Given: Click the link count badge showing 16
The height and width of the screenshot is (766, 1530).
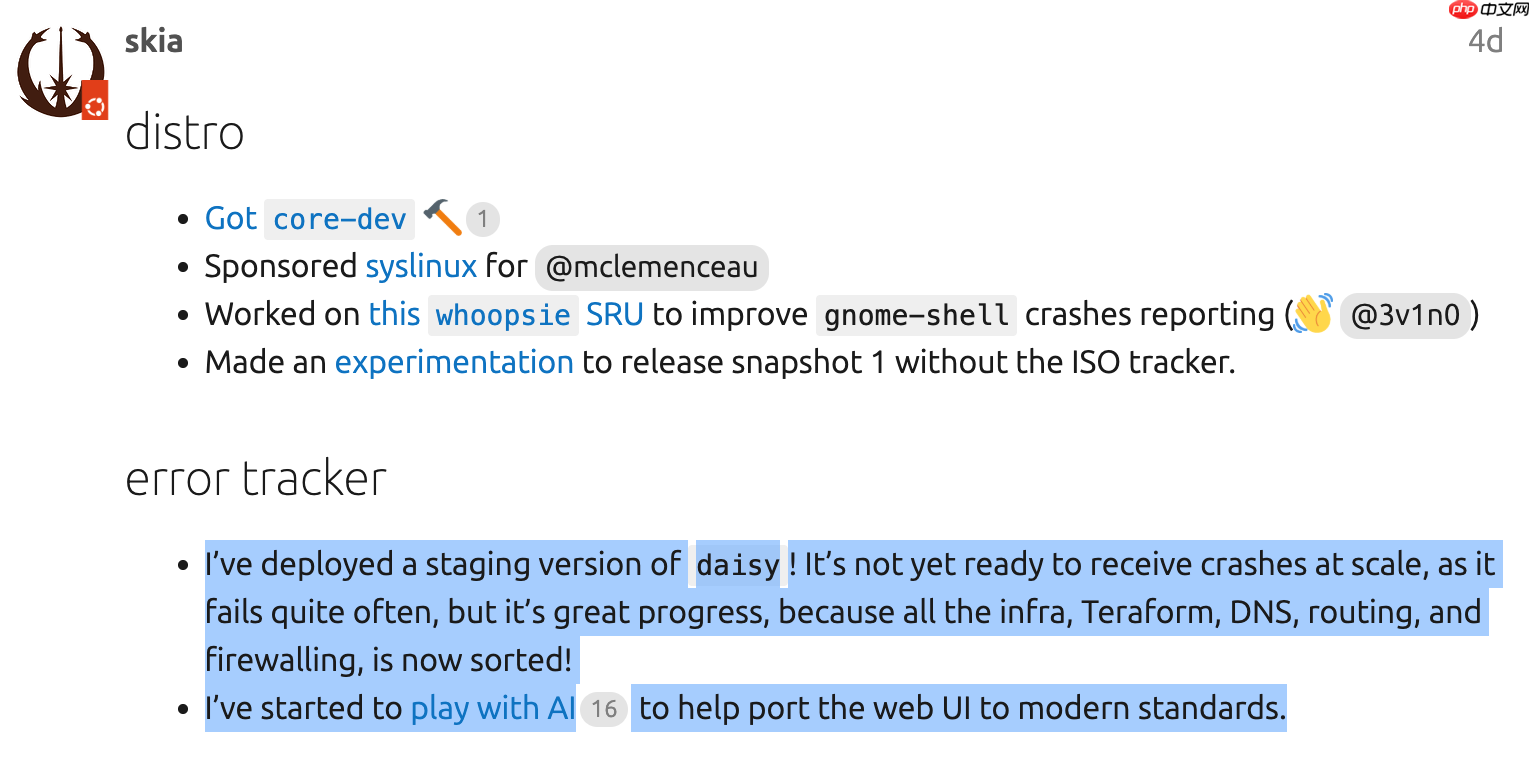Looking at the screenshot, I should coord(603,709).
